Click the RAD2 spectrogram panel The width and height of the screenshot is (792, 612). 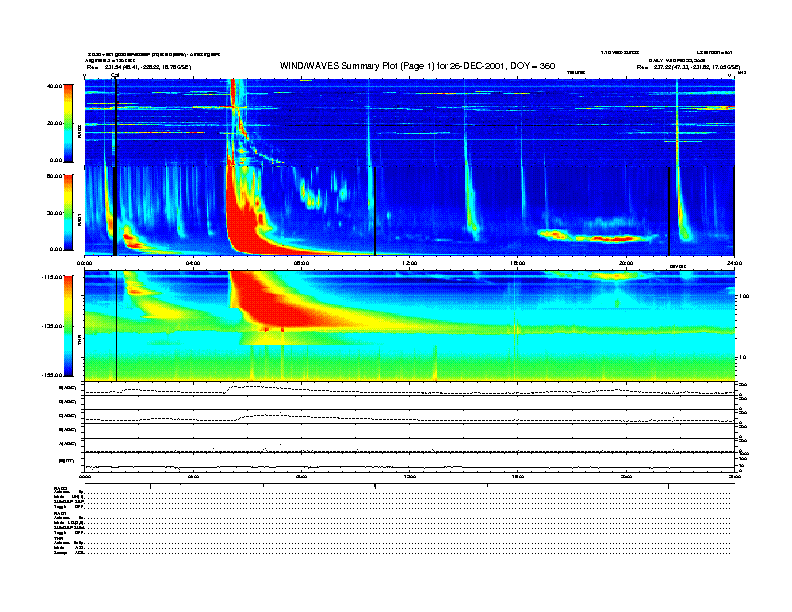click(x=409, y=122)
